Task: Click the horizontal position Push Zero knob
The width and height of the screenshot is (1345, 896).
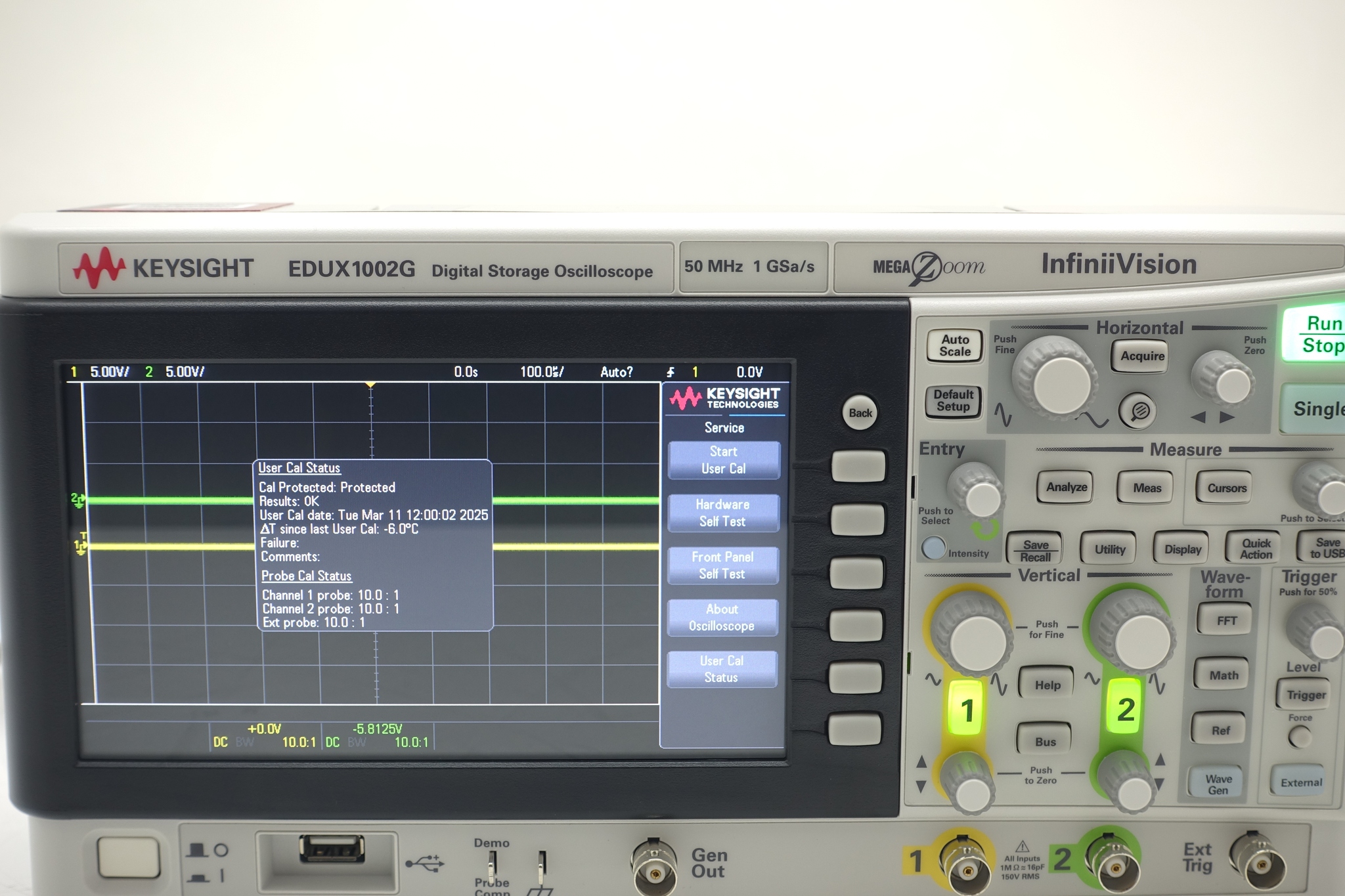Action: 1225,379
